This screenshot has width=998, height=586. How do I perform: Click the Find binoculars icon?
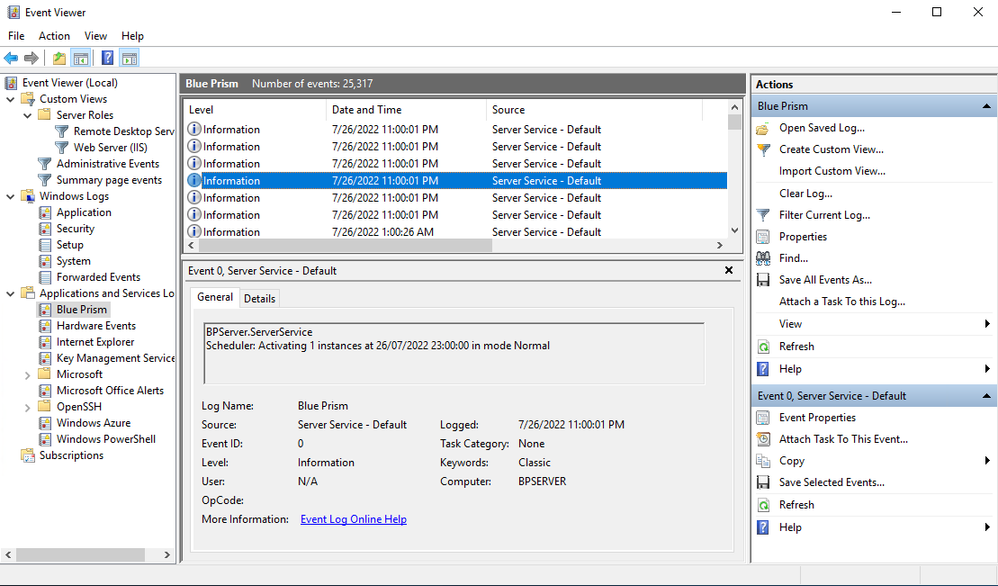point(764,258)
